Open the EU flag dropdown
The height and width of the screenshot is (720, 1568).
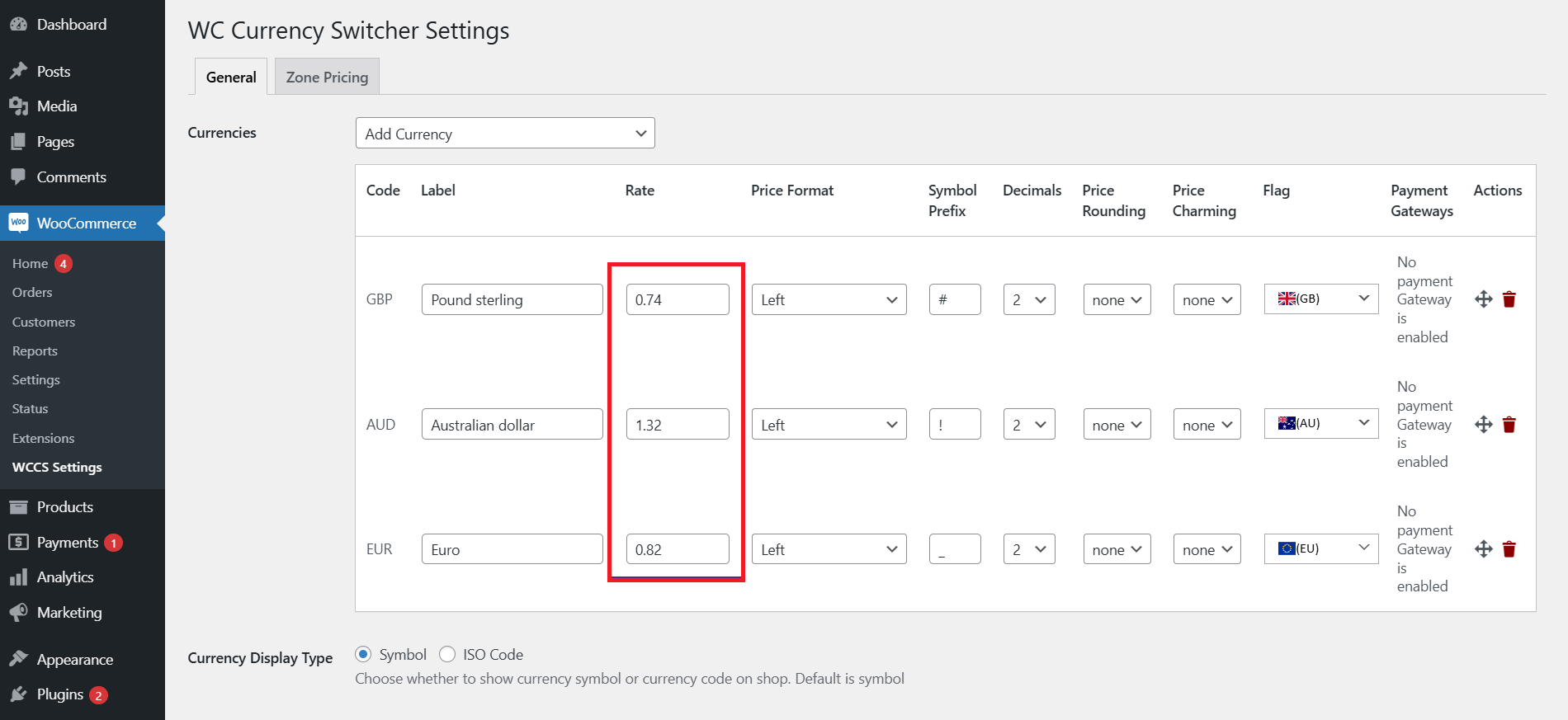tap(1321, 548)
